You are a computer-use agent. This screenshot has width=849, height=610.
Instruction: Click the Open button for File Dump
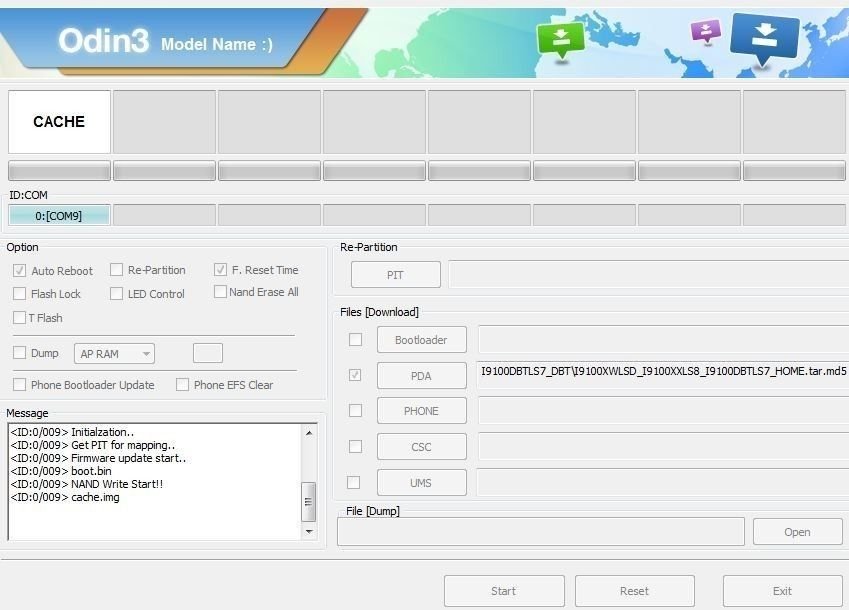[x=797, y=532]
